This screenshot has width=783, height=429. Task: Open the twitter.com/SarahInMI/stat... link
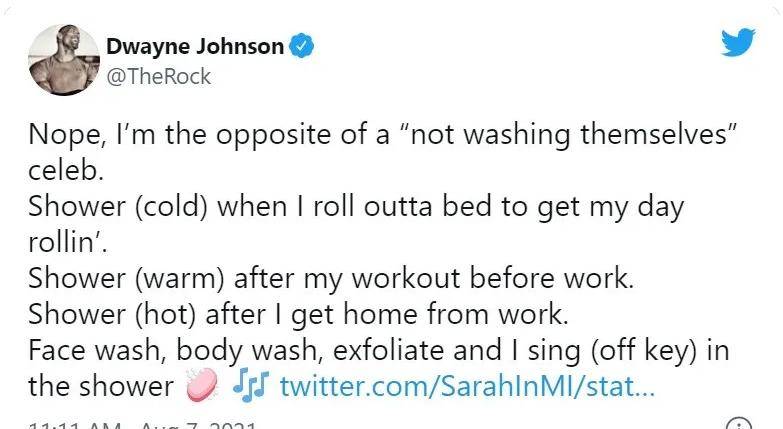[x=467, y=386]
